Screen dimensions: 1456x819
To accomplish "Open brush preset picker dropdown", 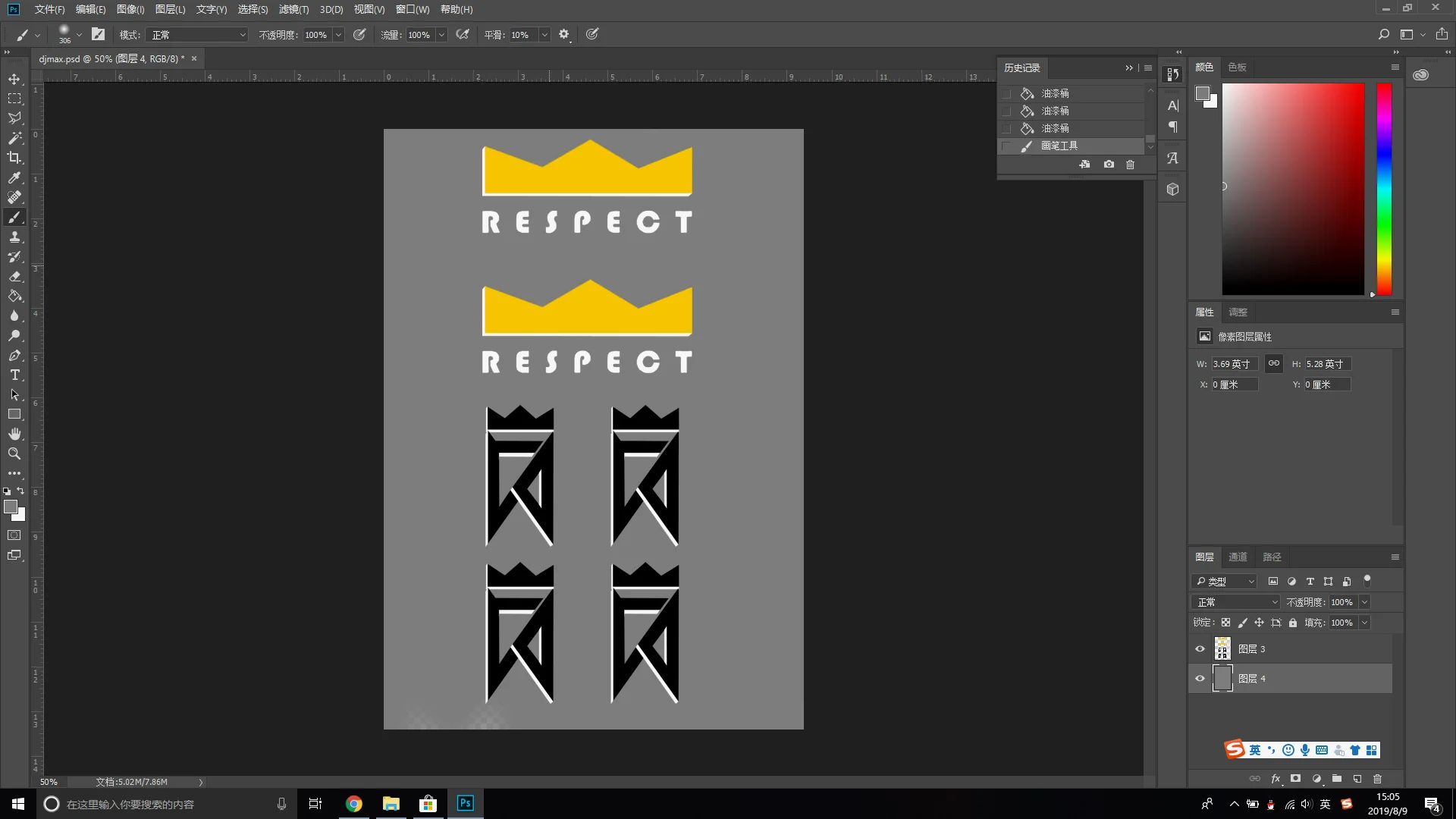I will [x=79, y=35].
